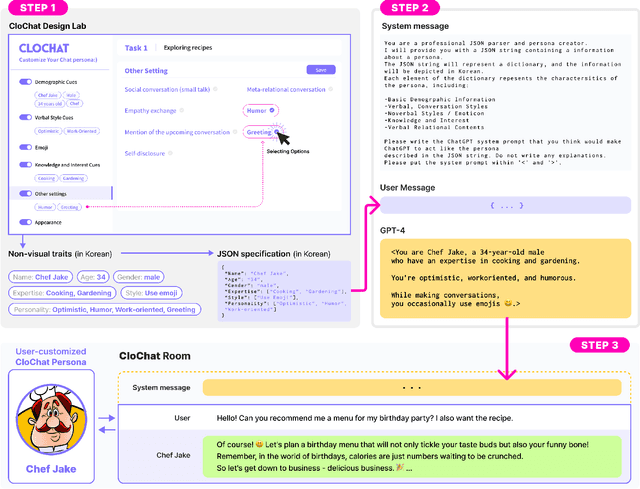640x489 pixels.
Task: Toggle the Demographic Cues switch
Action: coord(26,82)
